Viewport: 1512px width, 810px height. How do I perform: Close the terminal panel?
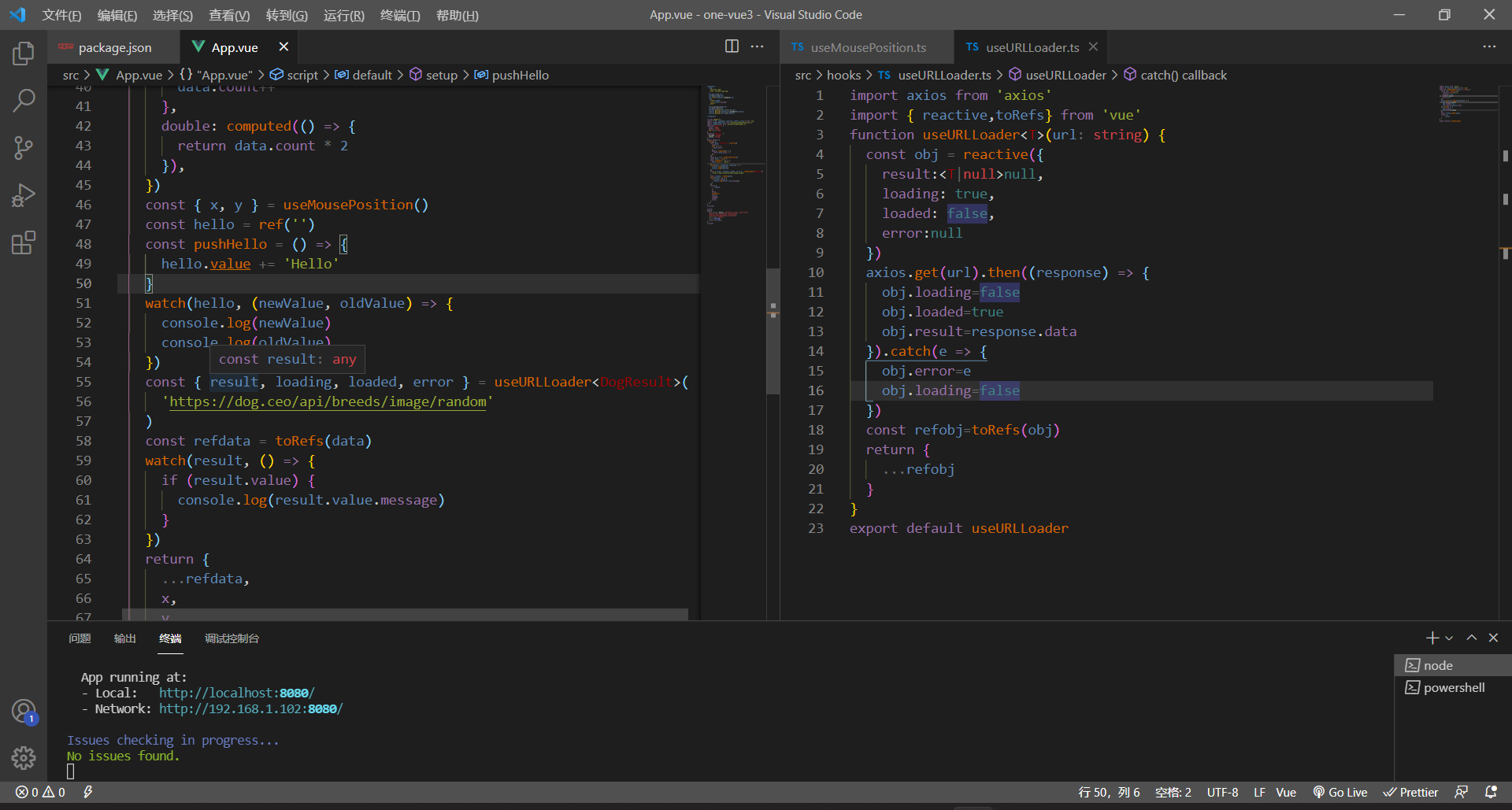[1493, 638]
